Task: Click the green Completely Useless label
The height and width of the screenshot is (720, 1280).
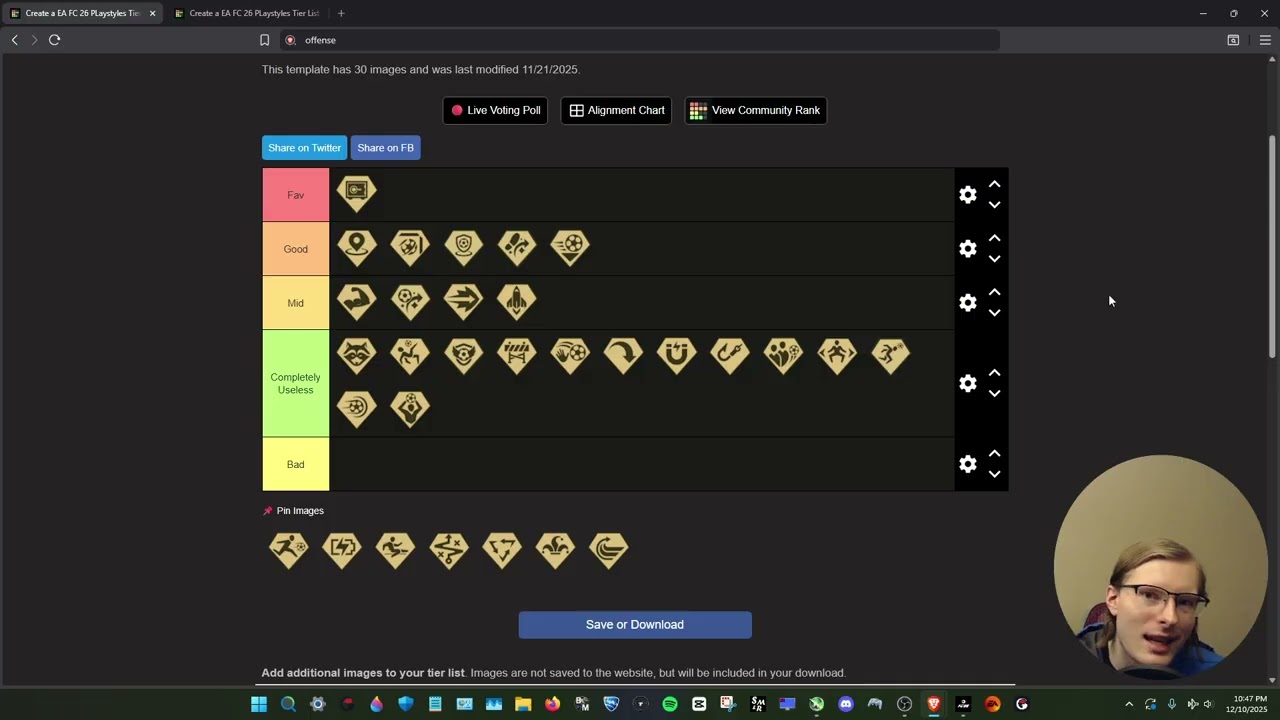Action: (296, 384)
